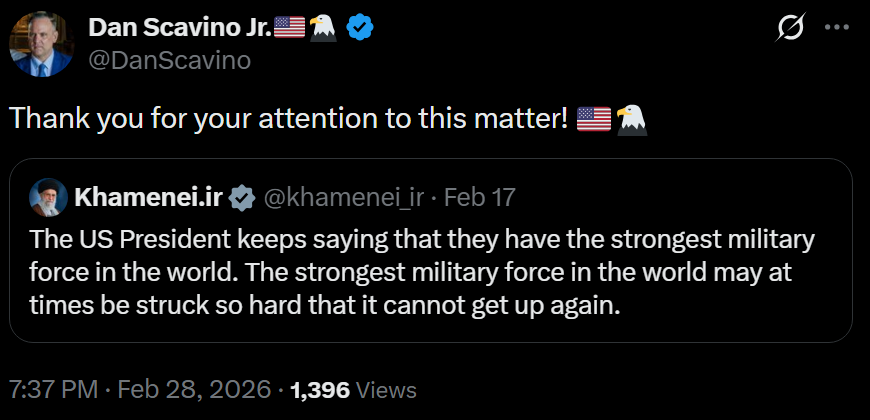This screenshot has width=870, height=420.
Task: Click the gray verified badge beside Khamenei.ir
Action: [241, 197]
